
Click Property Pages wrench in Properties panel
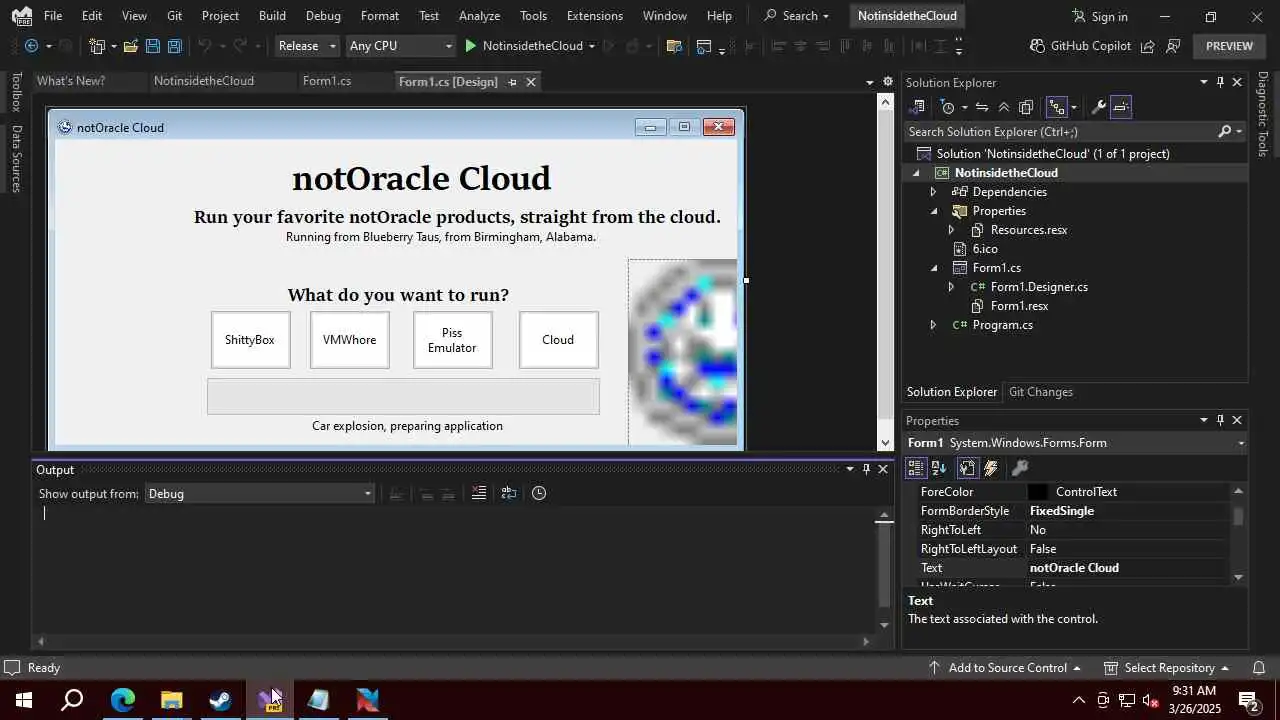1020,468
